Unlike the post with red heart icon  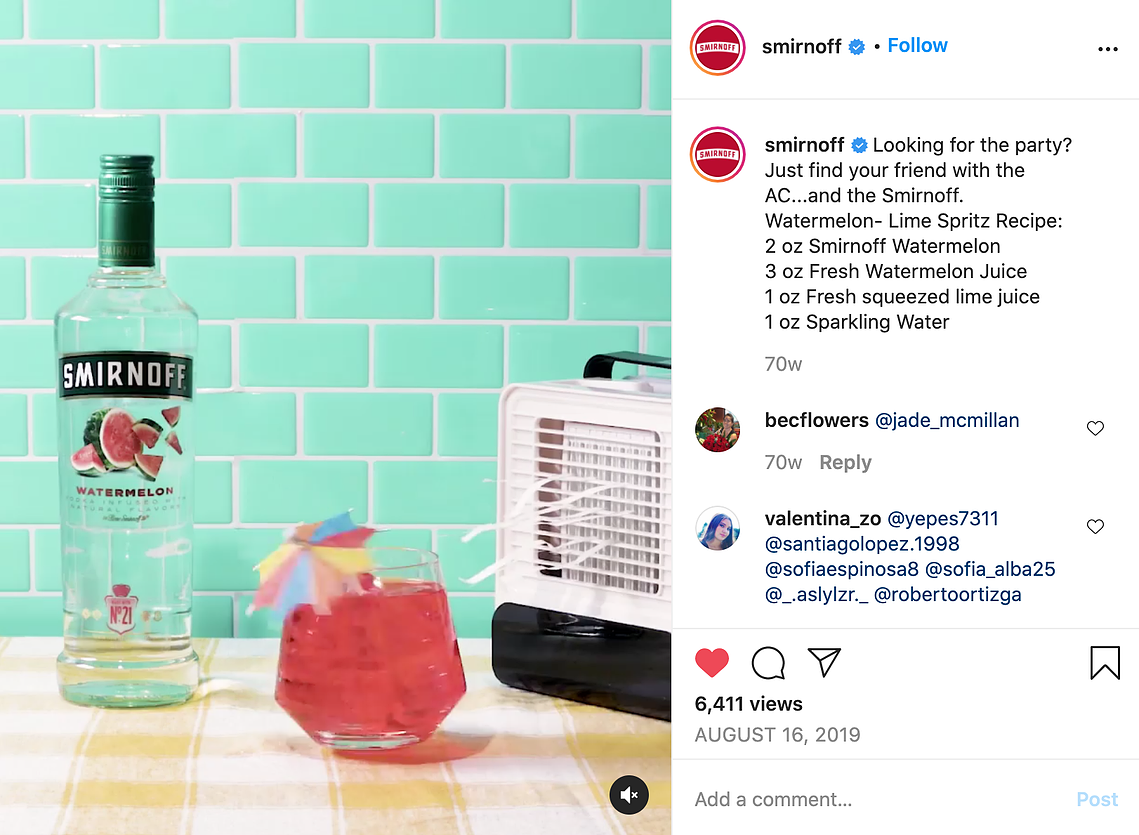(x=712, y=662)
